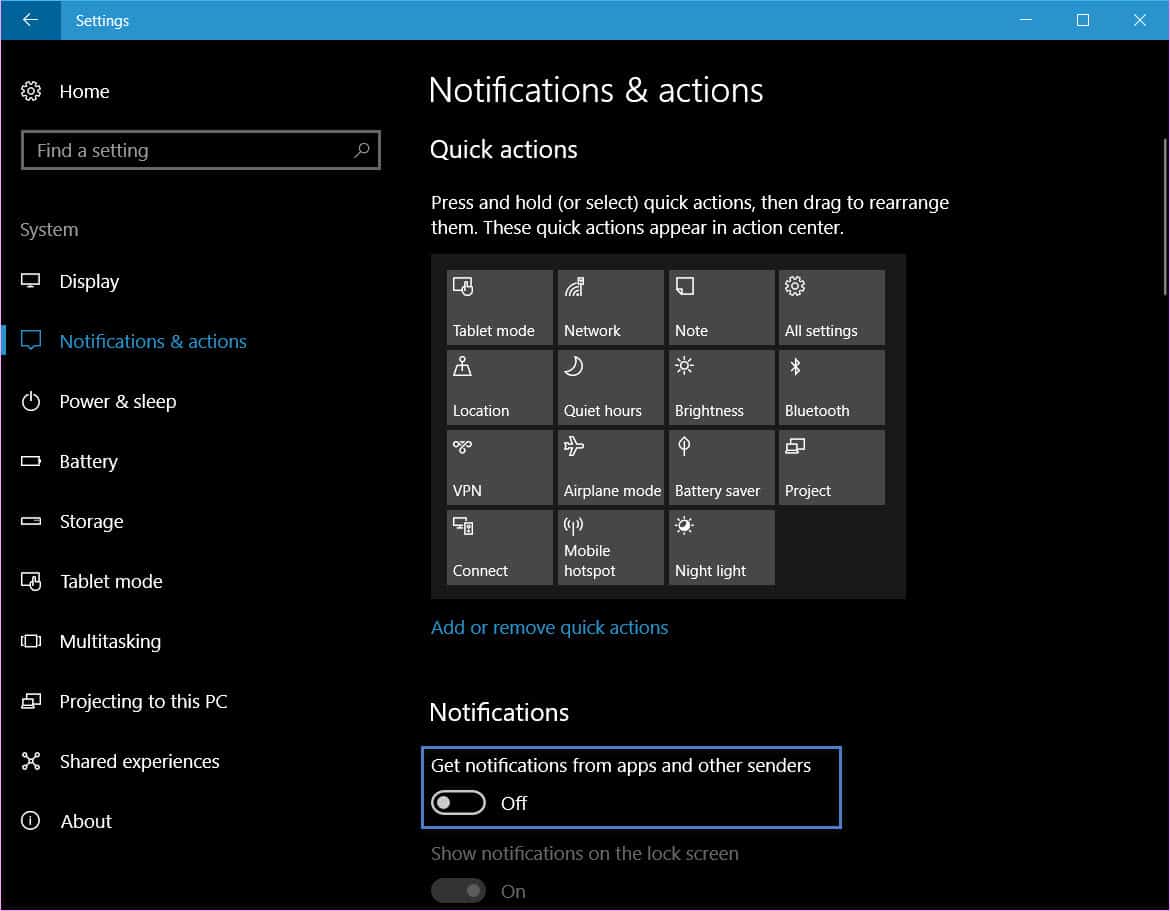Viewport: 1170px width, 911px height.
Task: Click the Airplane mode quick action tile
Action: 610,467
